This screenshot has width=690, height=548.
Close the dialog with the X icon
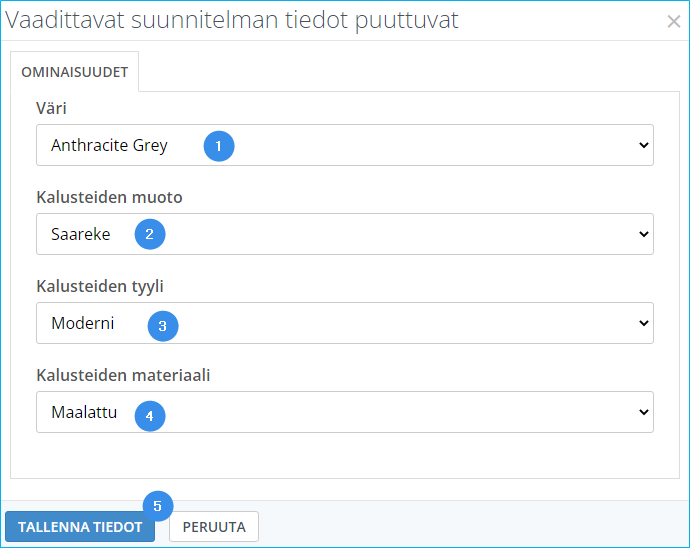(x=674, y=21)
